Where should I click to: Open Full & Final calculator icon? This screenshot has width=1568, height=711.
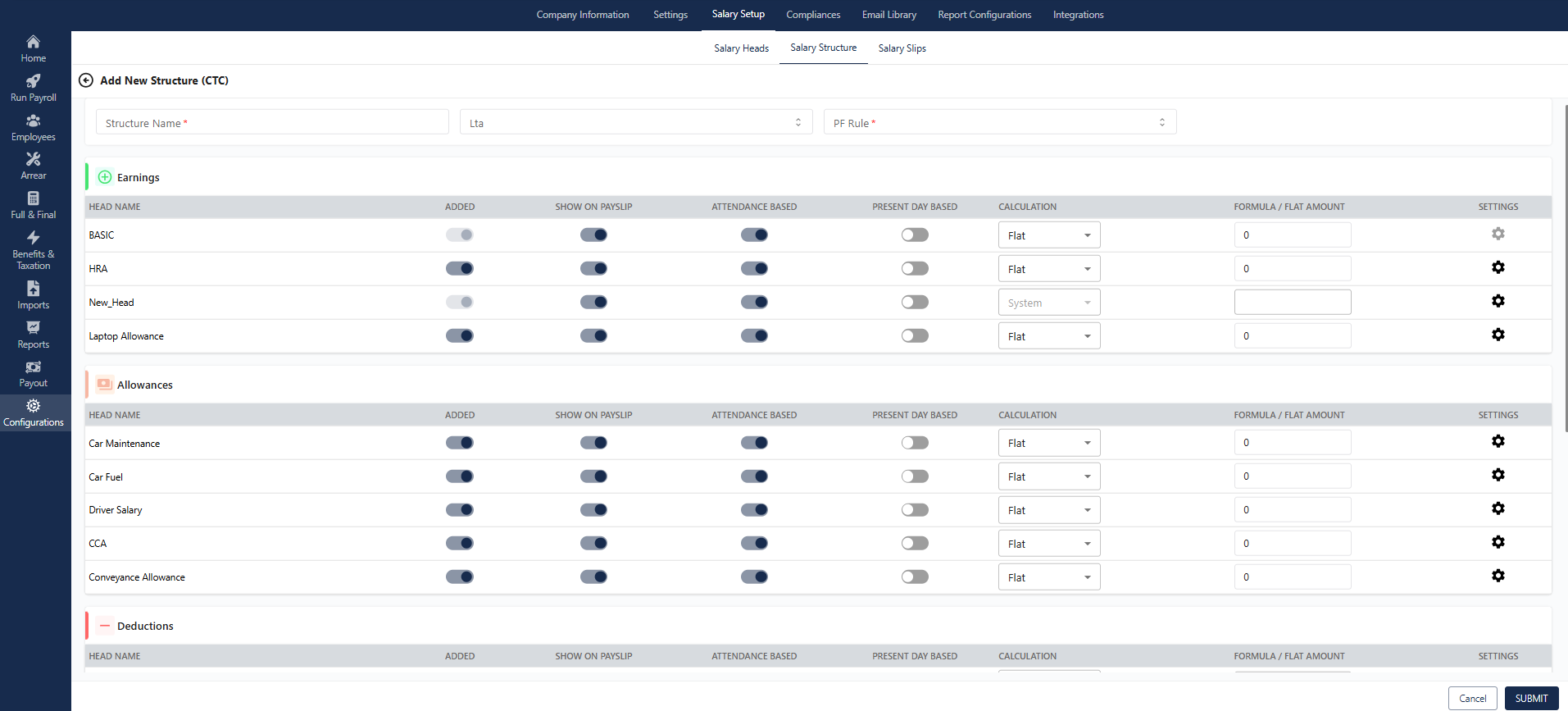click(x=33, y=198)
